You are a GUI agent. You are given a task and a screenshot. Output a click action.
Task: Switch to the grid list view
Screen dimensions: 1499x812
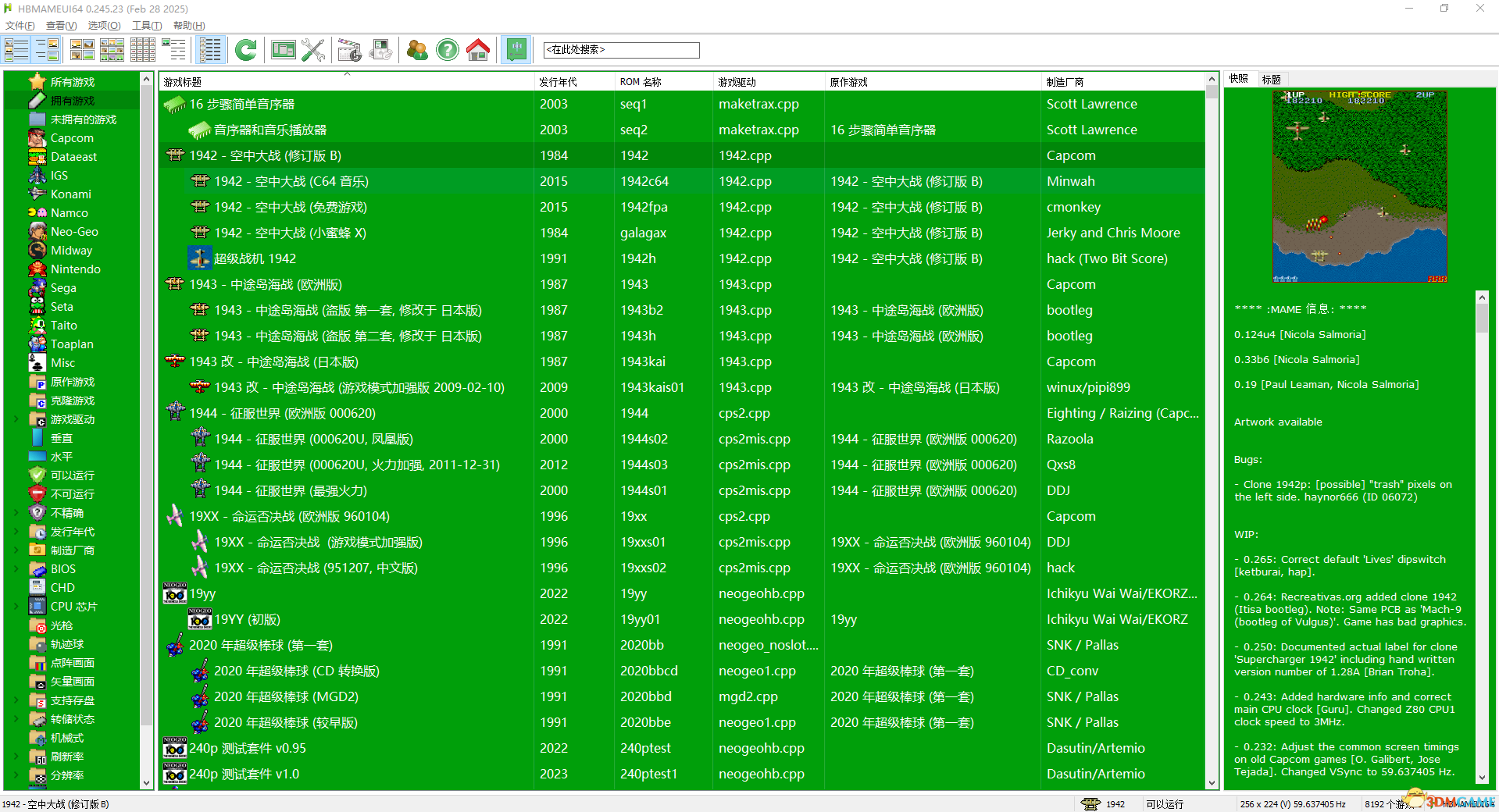click(x=142, y=50)
